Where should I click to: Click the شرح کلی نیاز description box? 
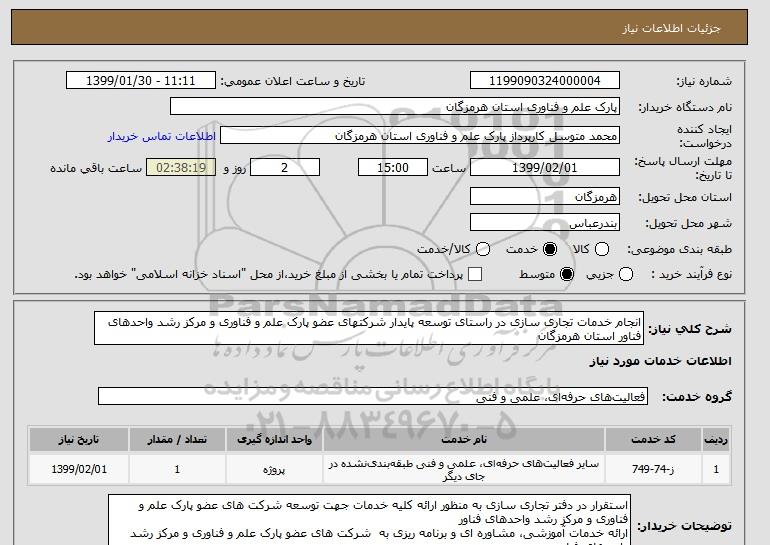(369, 328)
